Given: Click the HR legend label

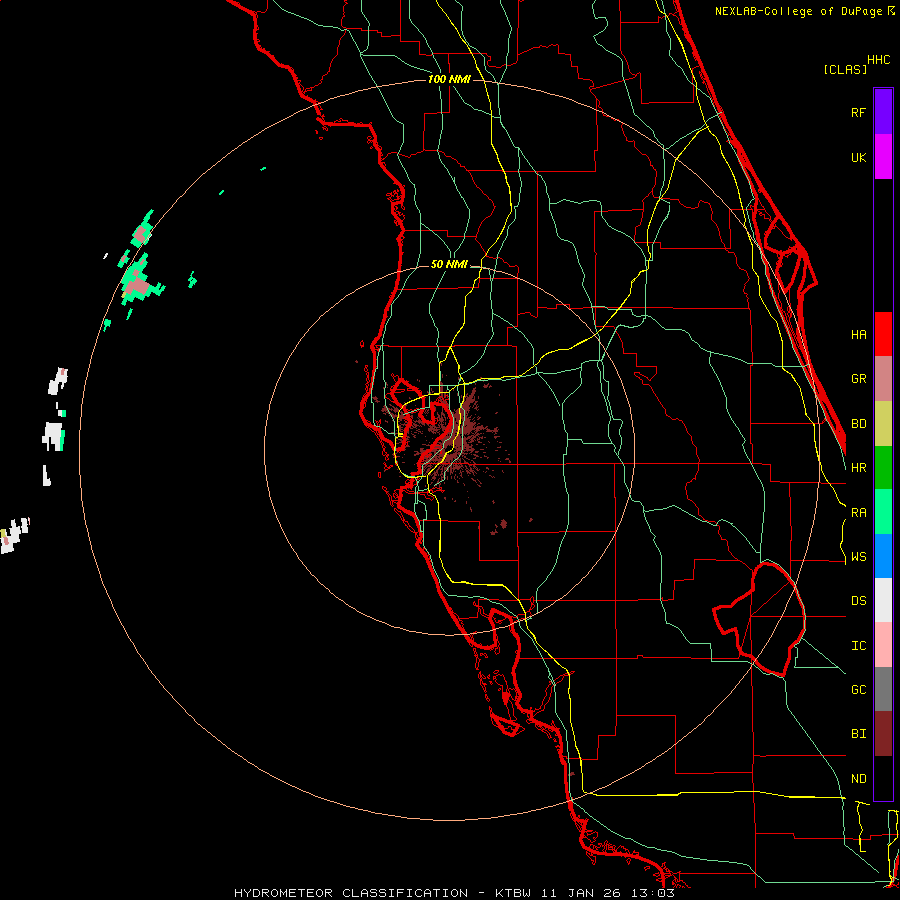Looking at the screenshot, I should point(858,468).
